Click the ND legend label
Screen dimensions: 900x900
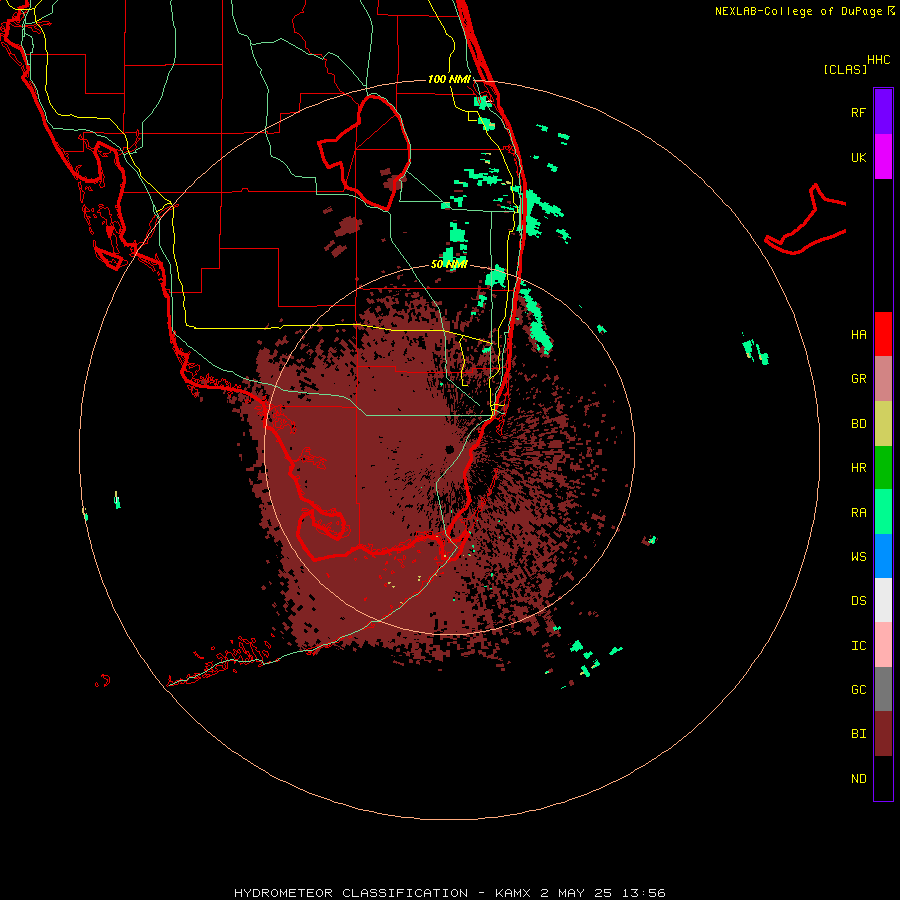858,779
